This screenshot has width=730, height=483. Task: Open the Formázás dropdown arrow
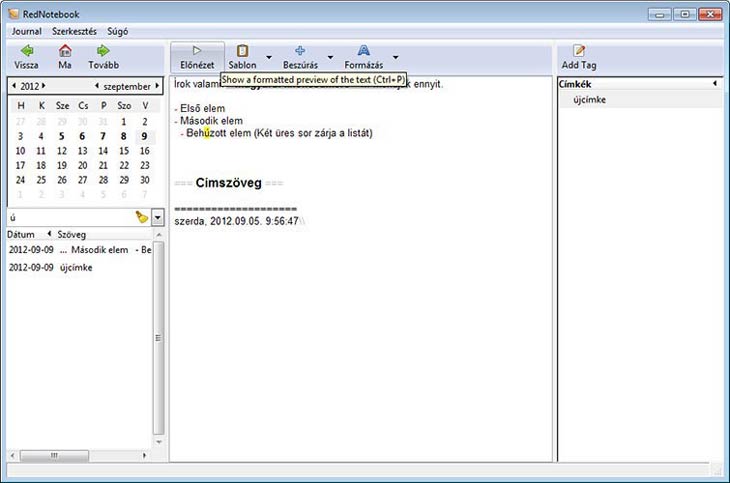coord(396,57)
